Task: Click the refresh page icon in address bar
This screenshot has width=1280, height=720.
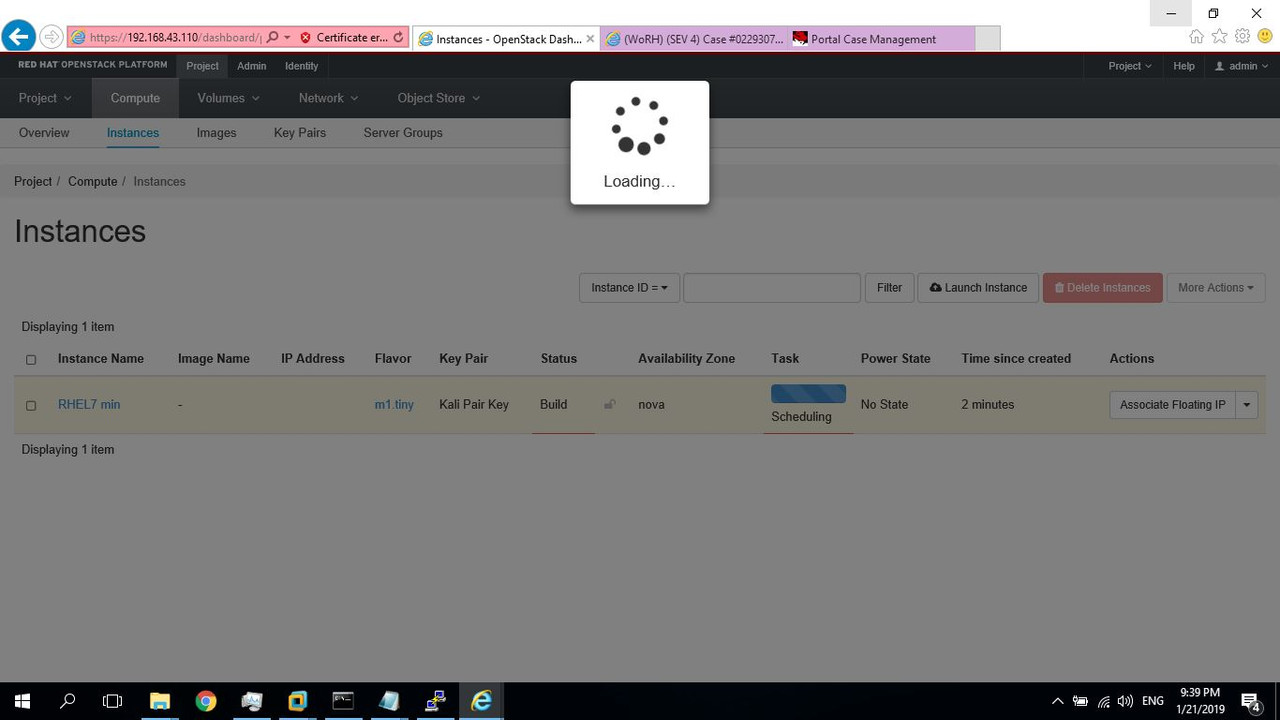Action: pos(398,38)
